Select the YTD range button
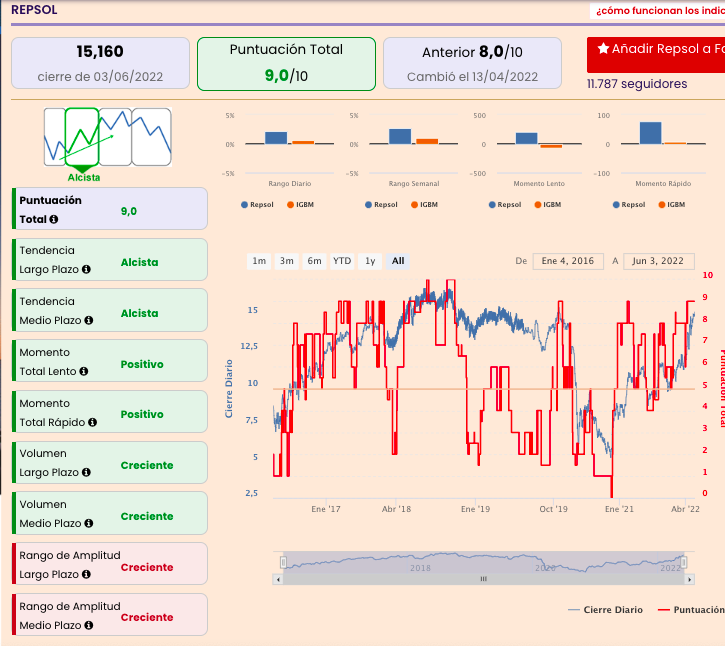This screenshot has width=725, height=646. (342, 261)
